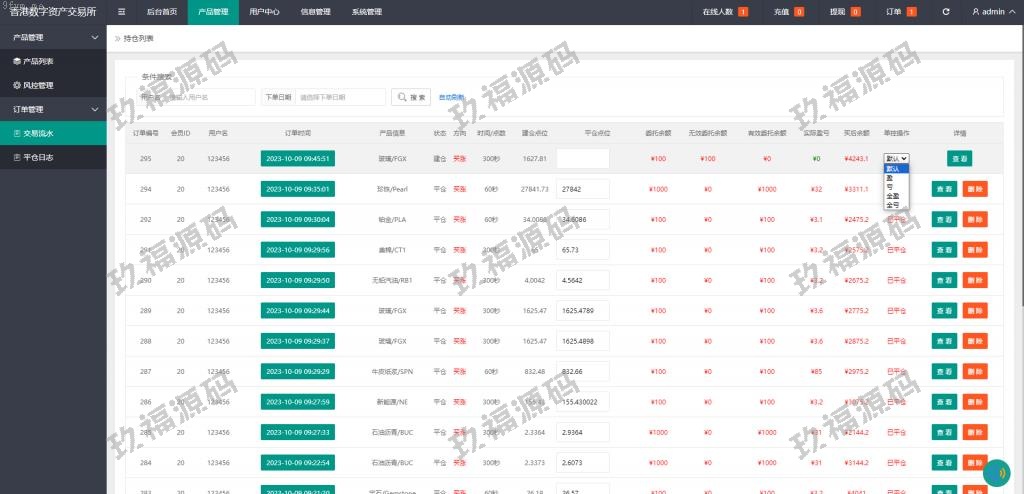
Task: Click the 平仓点位 input for order 295
Action: coord(582,158)
